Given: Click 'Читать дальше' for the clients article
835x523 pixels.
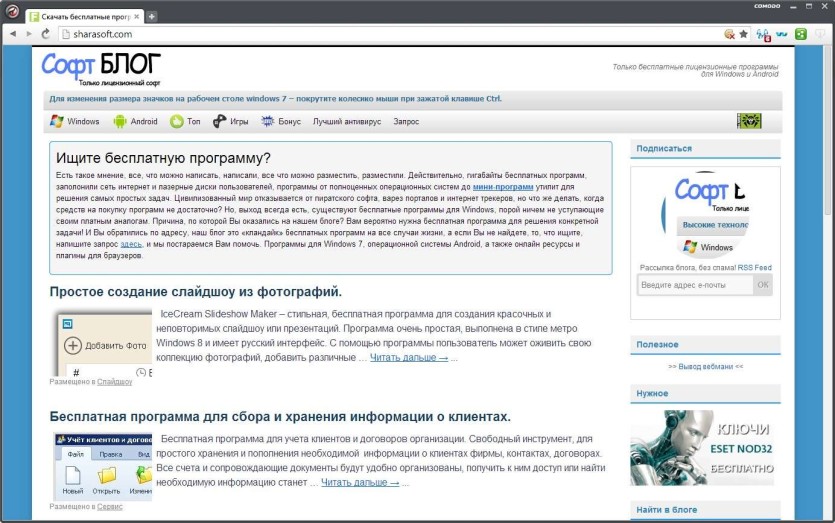Looking at the screenshot, I should (360, 483).
